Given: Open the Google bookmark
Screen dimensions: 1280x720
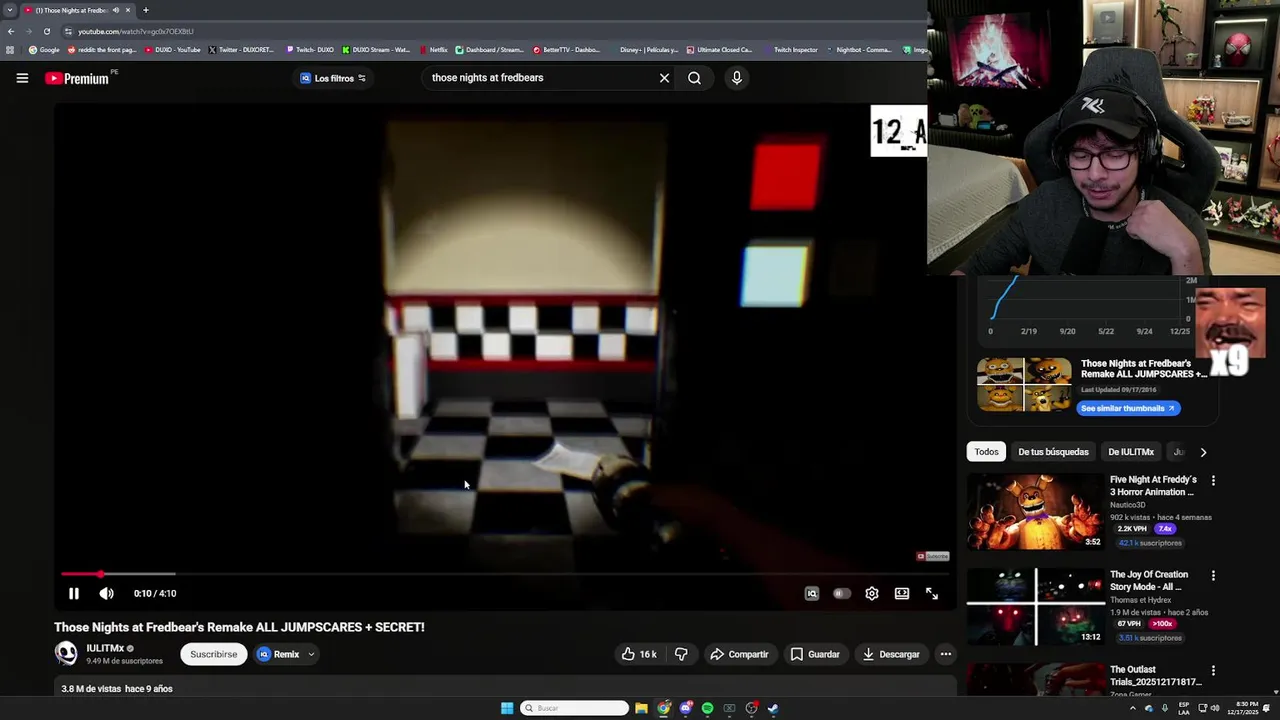Looking at the screenshot, I should point(45,49).
